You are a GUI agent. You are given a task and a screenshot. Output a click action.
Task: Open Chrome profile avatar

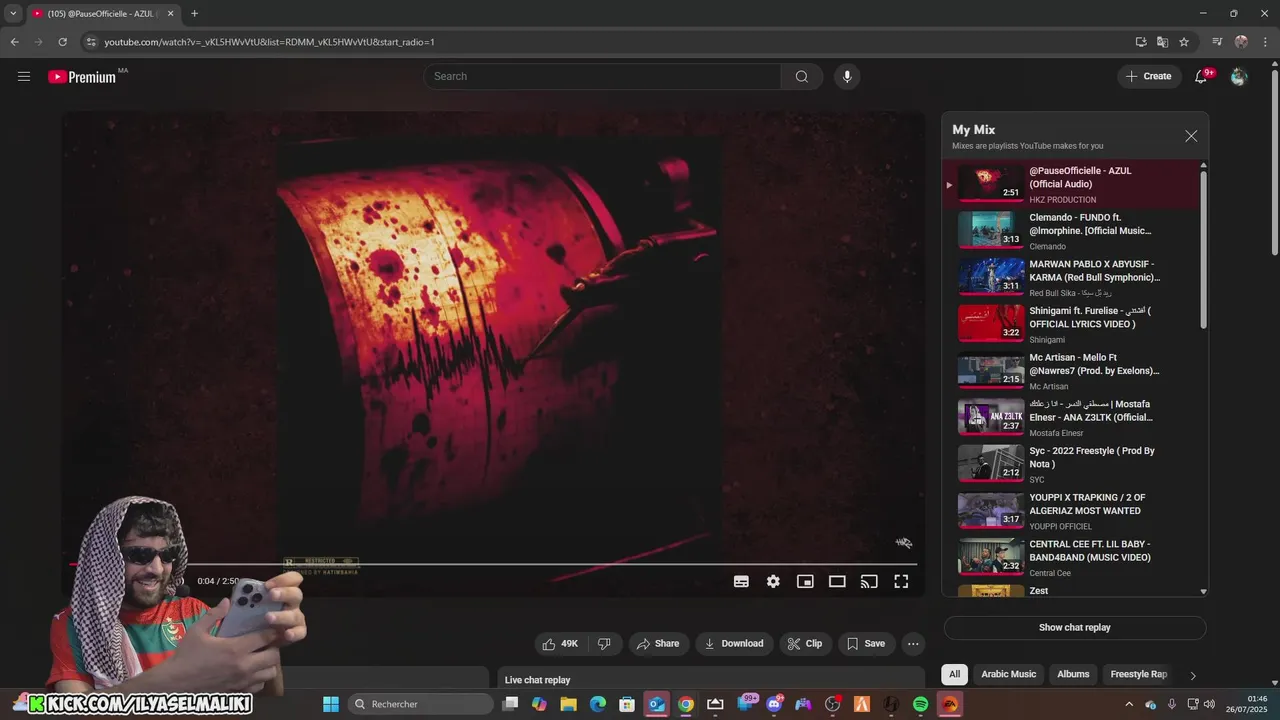pos(1241,42)
